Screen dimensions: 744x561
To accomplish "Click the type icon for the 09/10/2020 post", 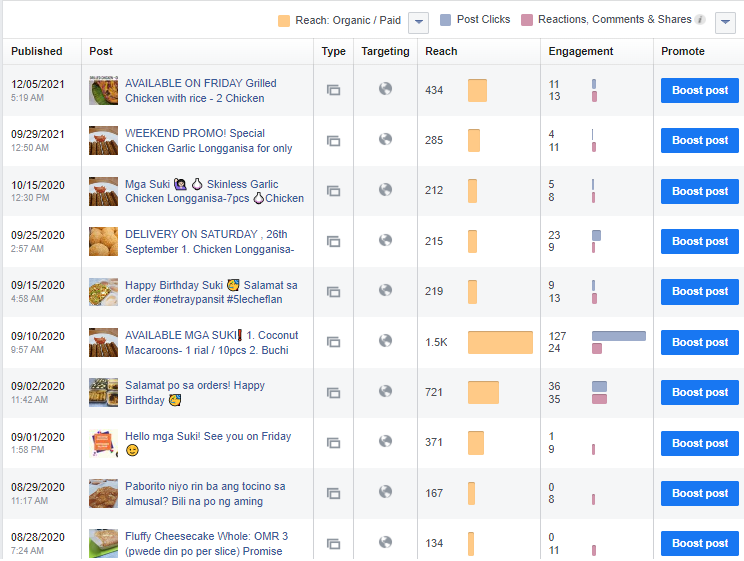I will 333,342.
